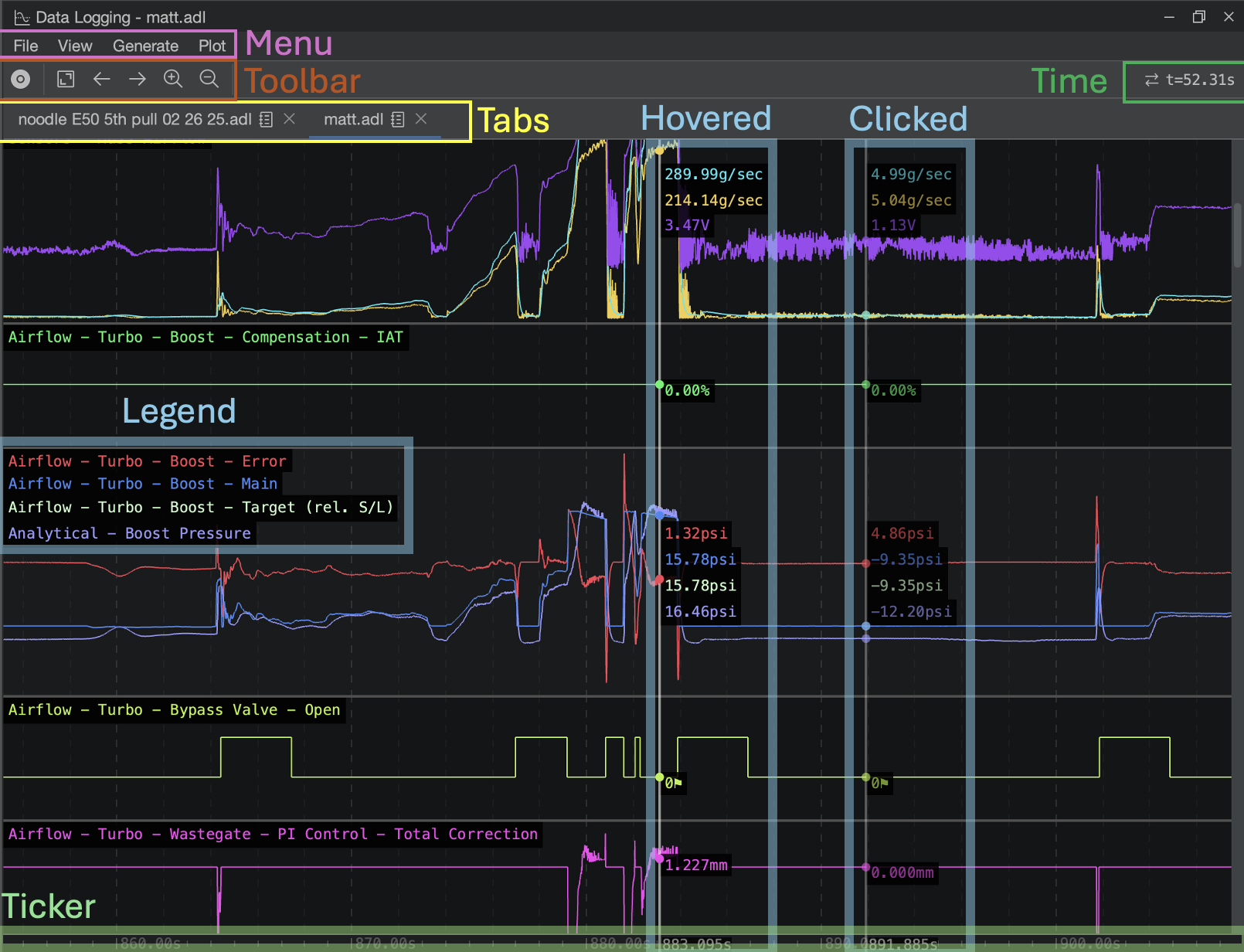Viewport: 1244px width, 952px height.
Task: Click document icon on noodle E50 tab
Action: pyautogui.click(x=266, y=119)
